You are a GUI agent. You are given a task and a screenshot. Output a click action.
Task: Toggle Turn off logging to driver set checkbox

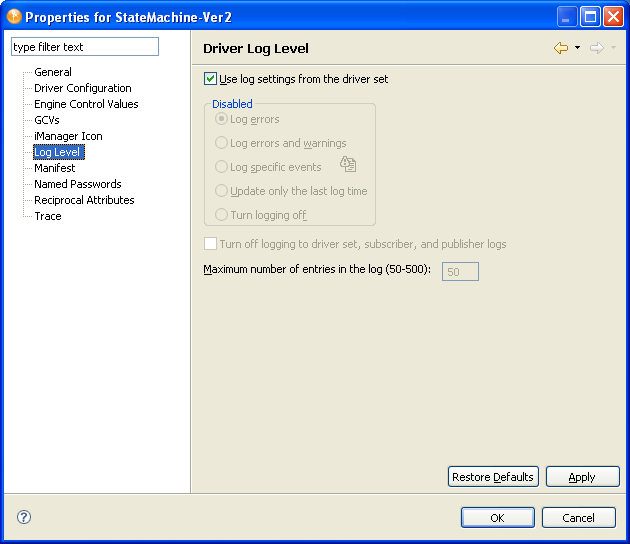(x=210, y=243)
